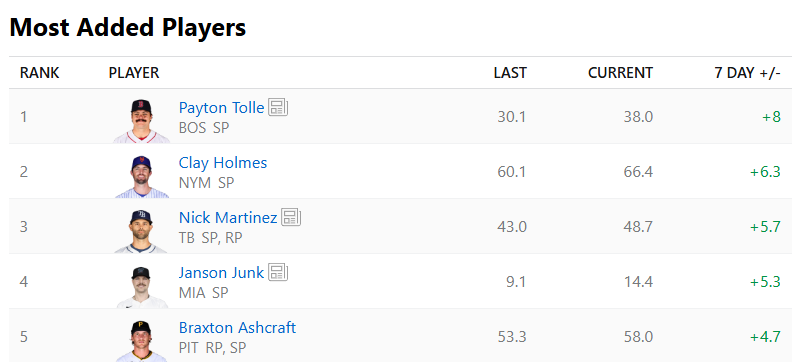The image size is (802, 362).
Task: Sort by the PLAYER column header
Action: 134,73
